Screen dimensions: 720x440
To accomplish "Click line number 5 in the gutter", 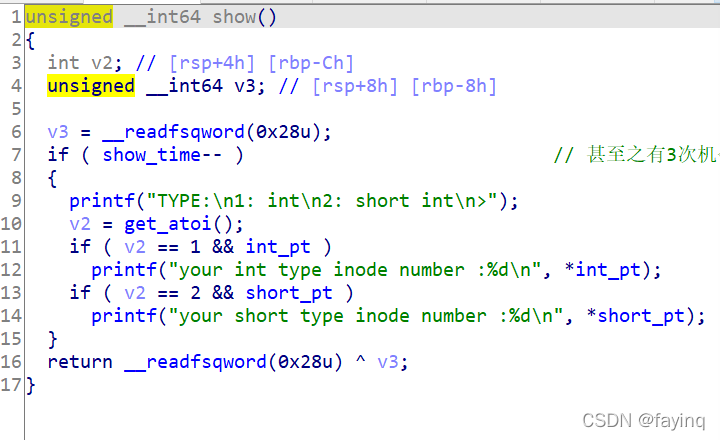I will pyautogui.click(x=16, y=109).
